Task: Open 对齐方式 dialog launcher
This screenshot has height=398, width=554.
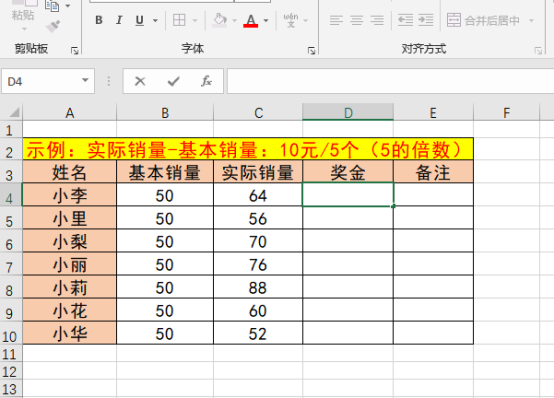Action: click(538, 51)
